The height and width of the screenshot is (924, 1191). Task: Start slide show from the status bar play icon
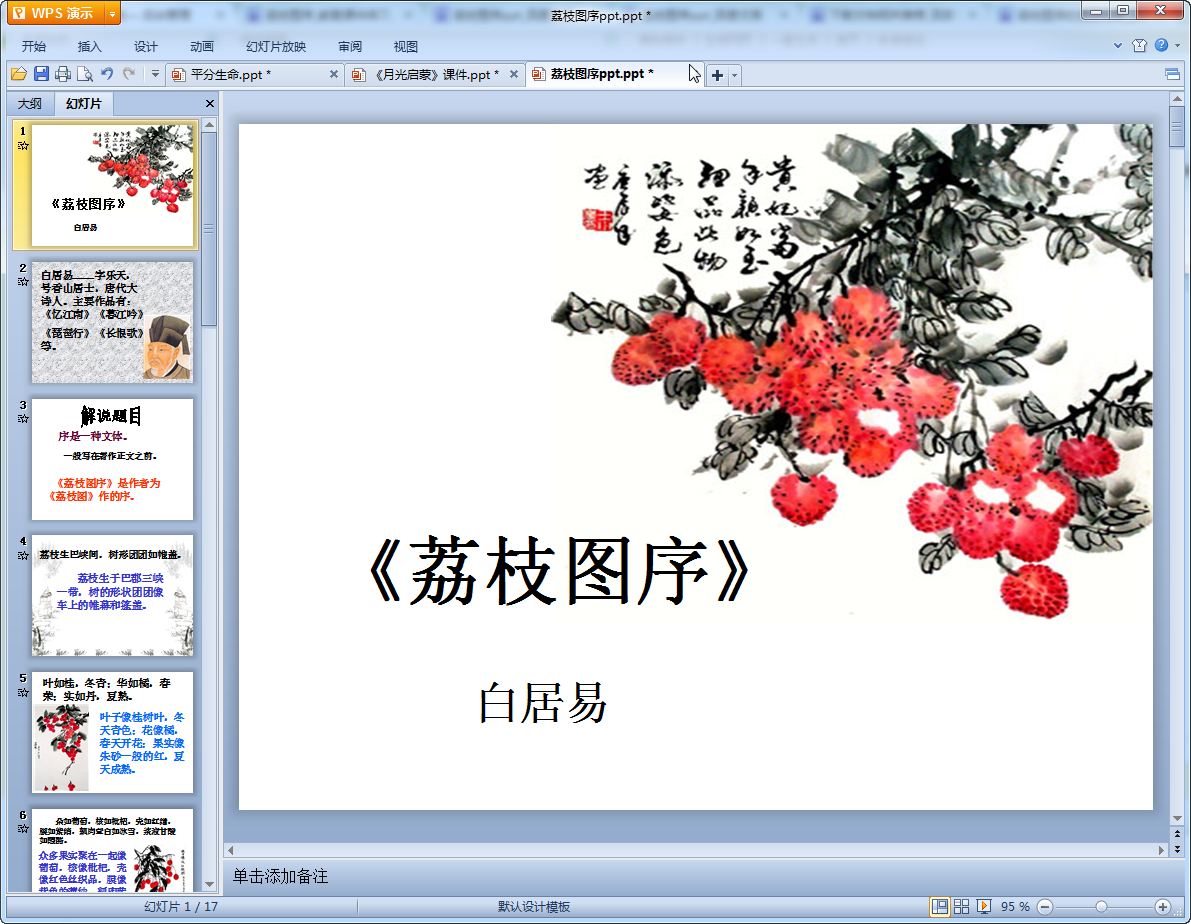point(984,907)
